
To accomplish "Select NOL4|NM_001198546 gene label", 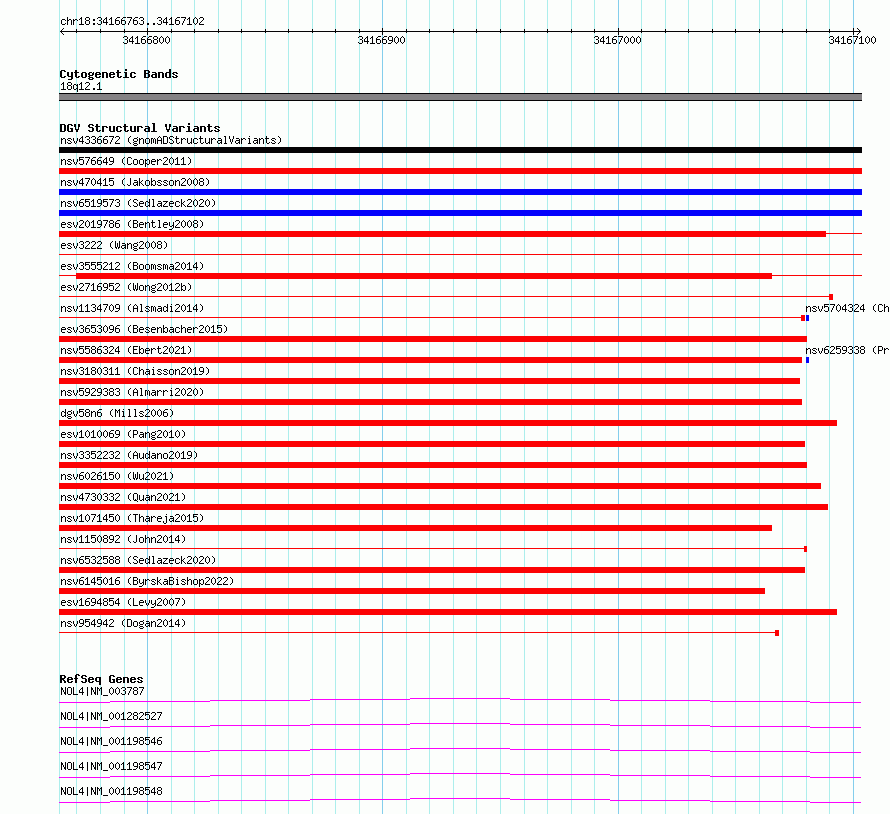I will point(111,741).
